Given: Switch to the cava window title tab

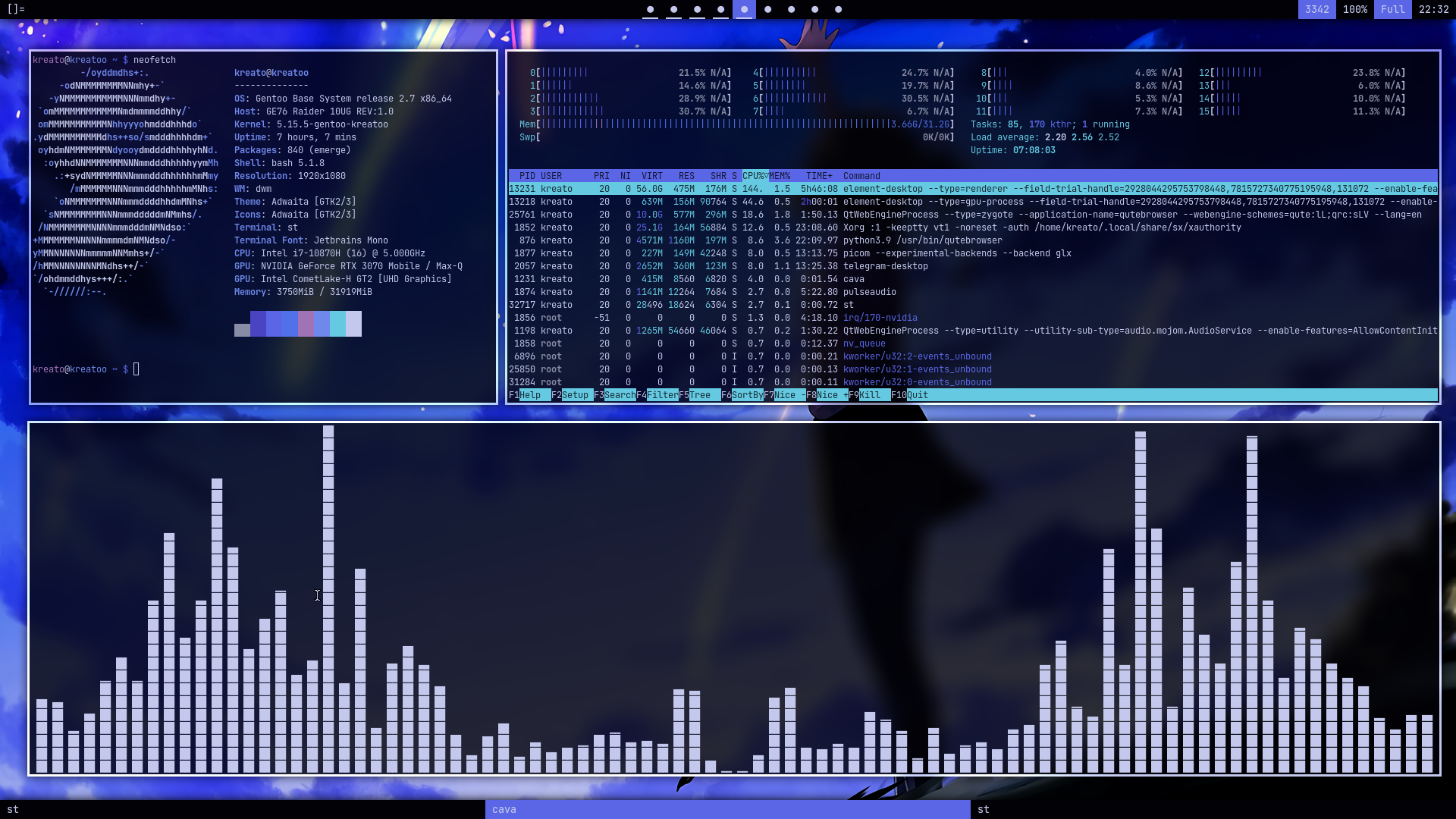Looking at the screenshot, I should point(727,809).
